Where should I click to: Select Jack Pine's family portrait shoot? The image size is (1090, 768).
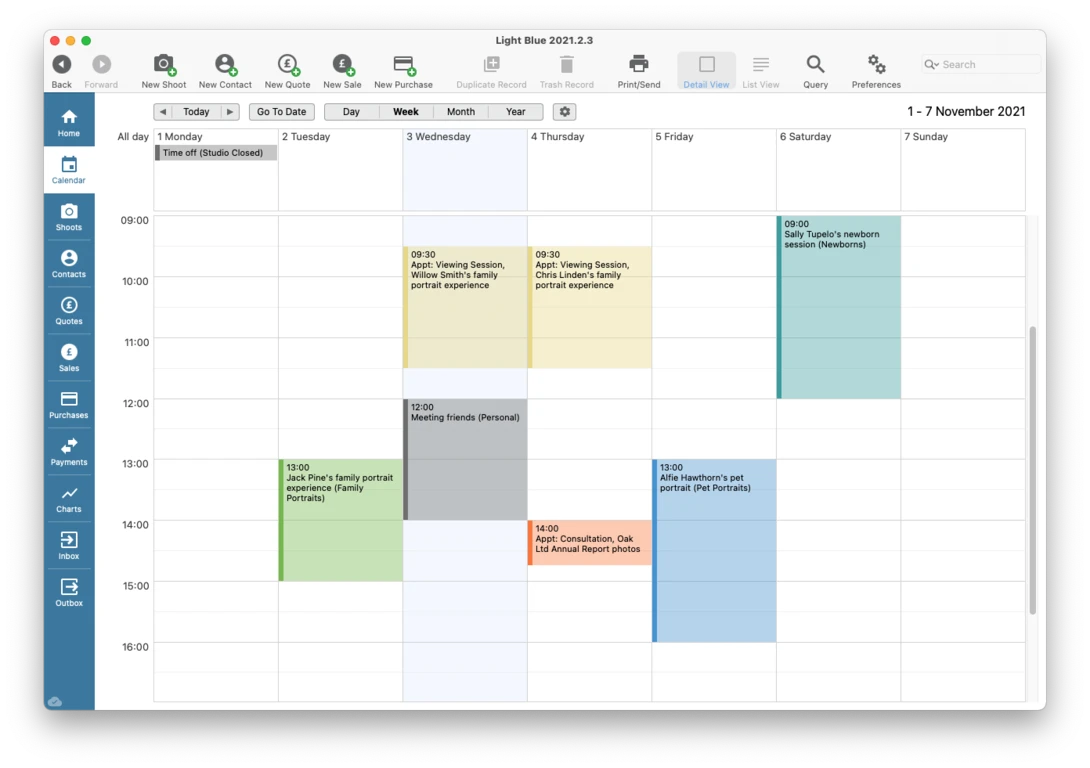pos(341,520)
